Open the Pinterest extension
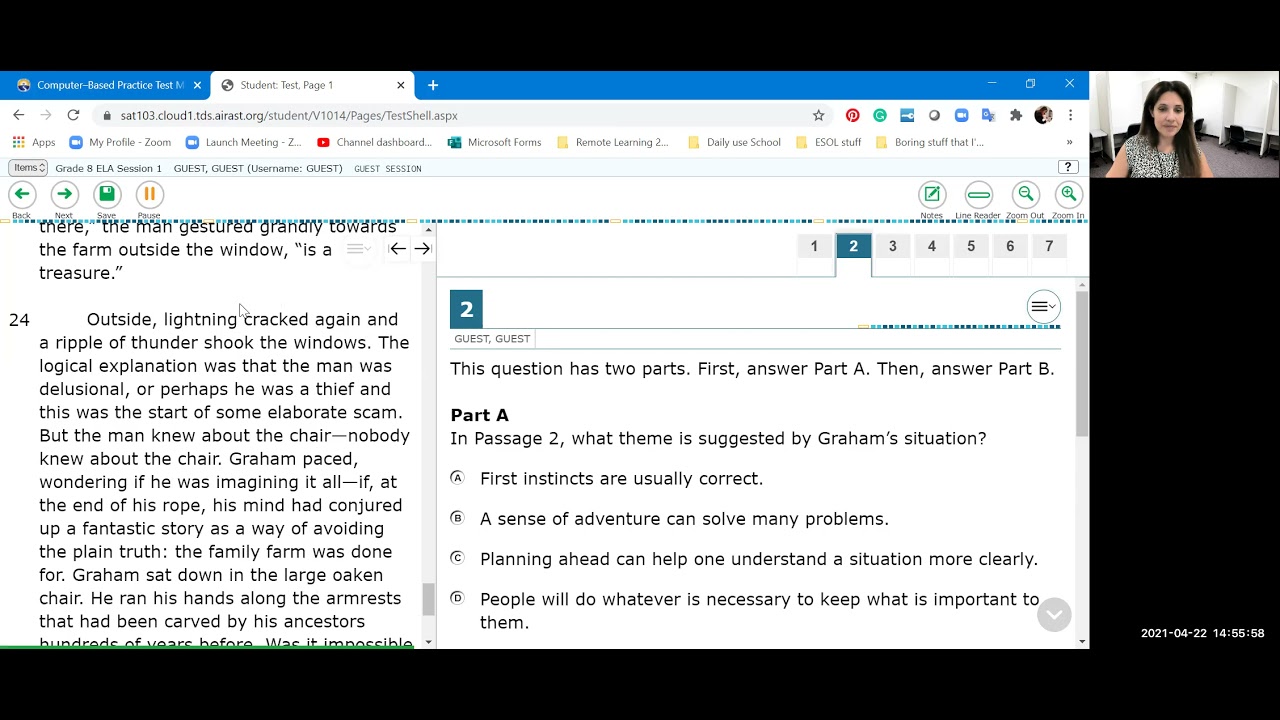 [852, 115]
